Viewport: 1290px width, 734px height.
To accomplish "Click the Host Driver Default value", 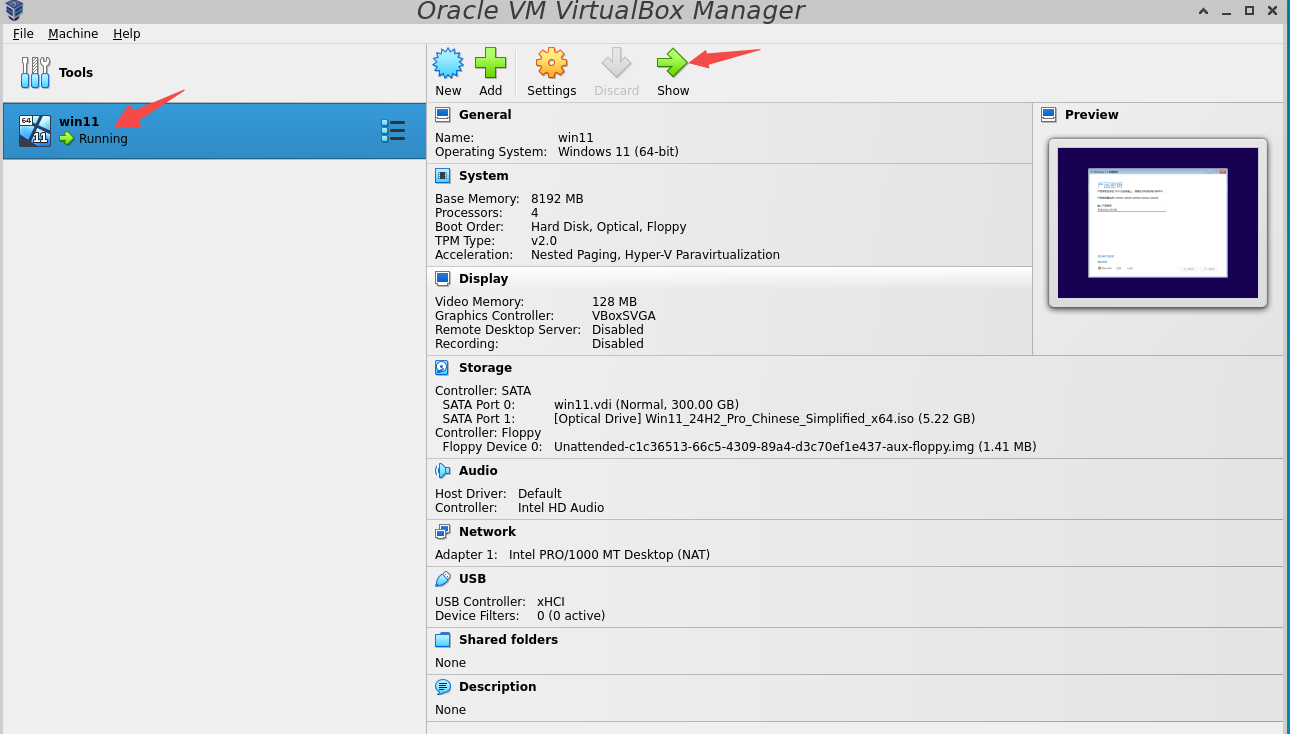I will pos(540,494).
